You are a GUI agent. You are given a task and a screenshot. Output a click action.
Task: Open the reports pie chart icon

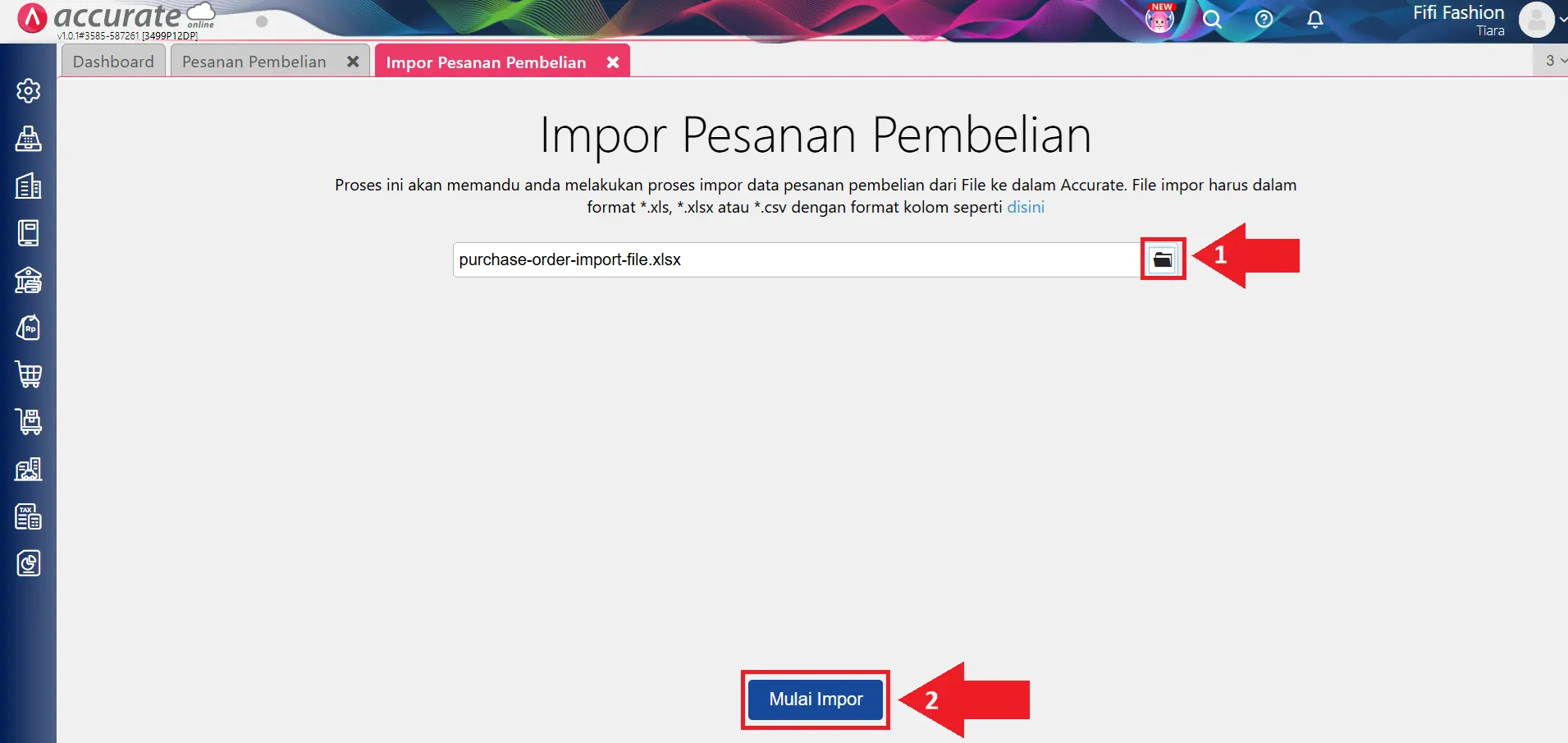tap(28, 563)
